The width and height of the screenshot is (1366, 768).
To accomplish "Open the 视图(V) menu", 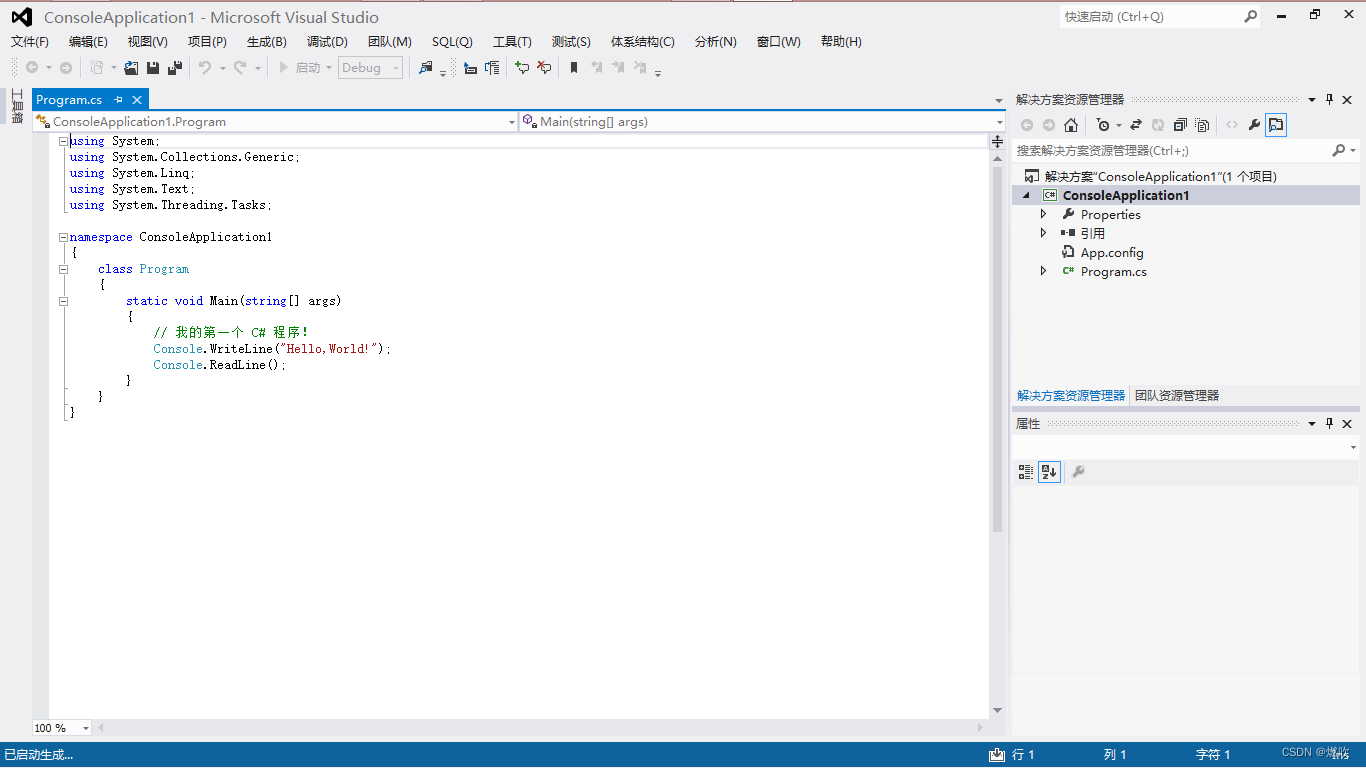I will pos(148,42).
